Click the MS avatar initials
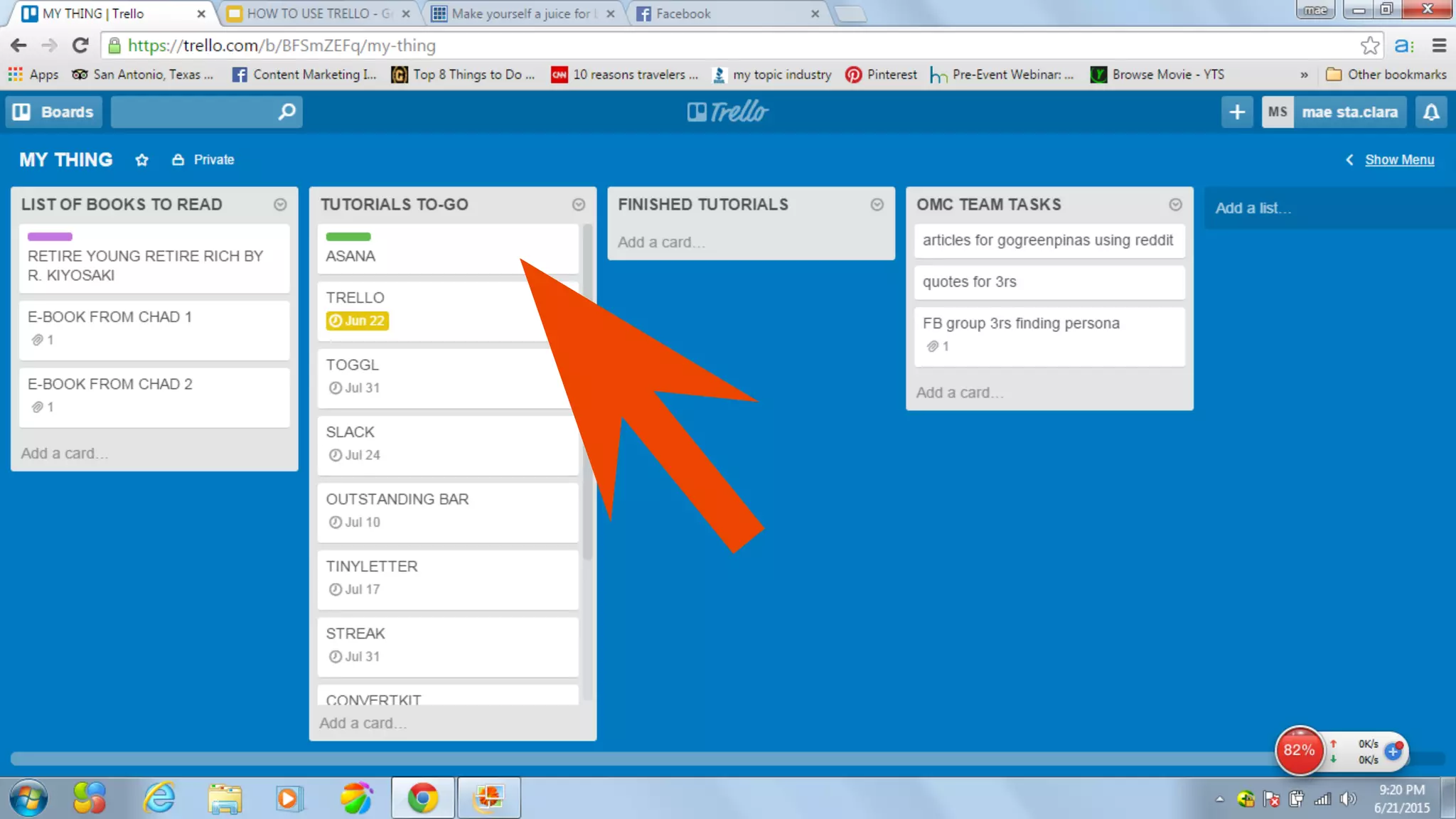This screenshot has height=819, width=1456. point(1278,112)
